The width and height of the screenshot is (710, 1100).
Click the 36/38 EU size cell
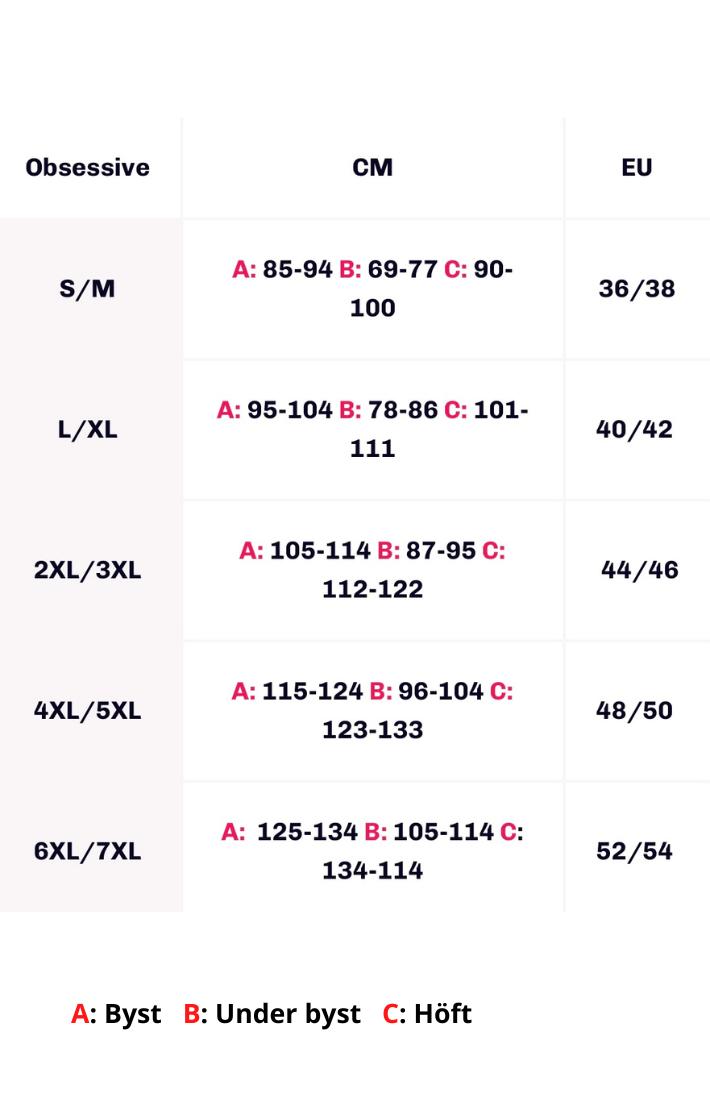[x=637, y=288]
